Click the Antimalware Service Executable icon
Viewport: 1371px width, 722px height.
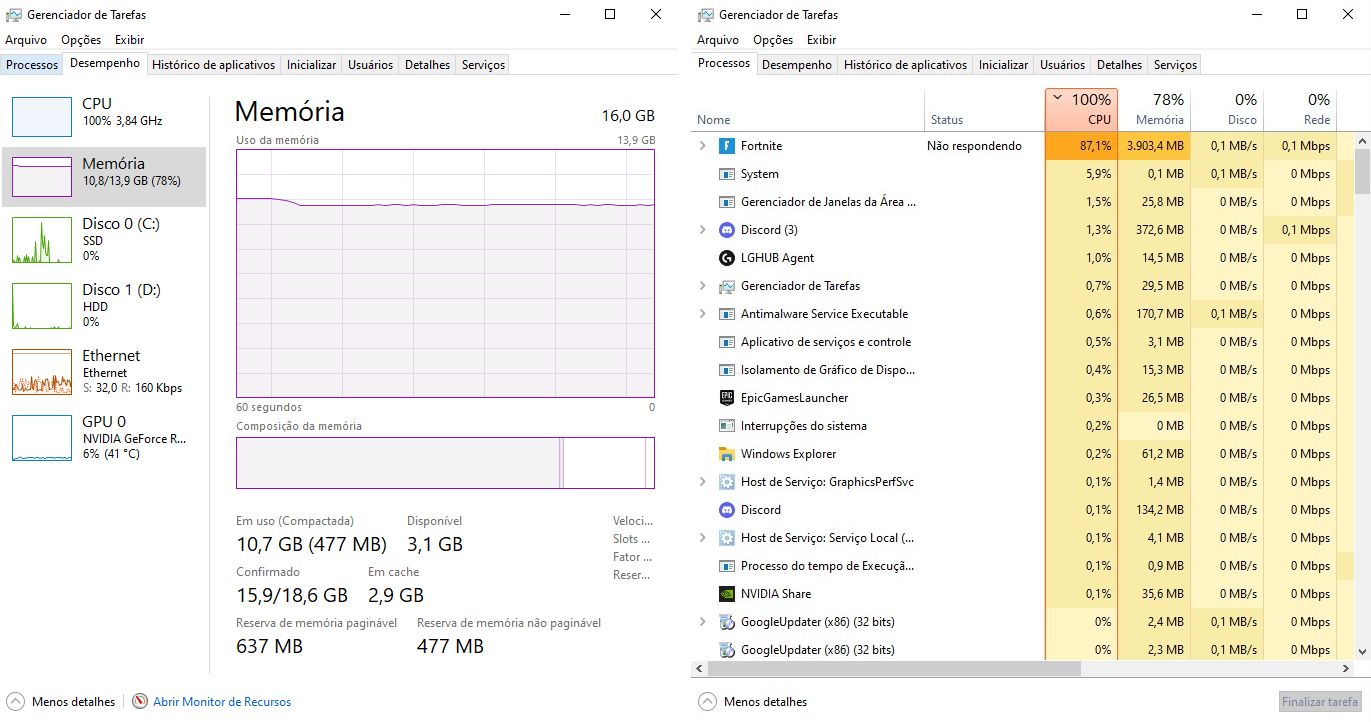coord(727,314)
